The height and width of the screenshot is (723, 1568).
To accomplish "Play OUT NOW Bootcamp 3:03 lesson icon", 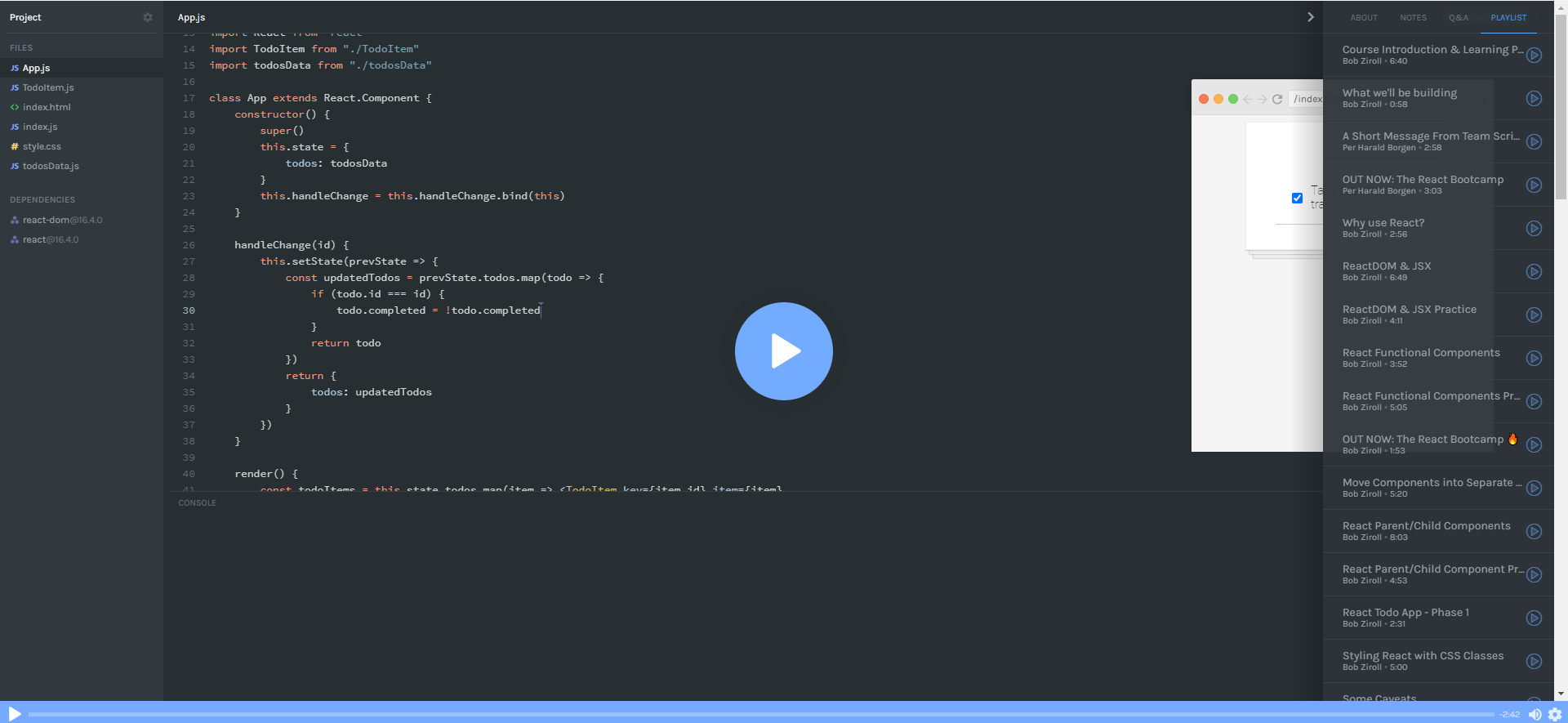I will tap(1535, 185).
